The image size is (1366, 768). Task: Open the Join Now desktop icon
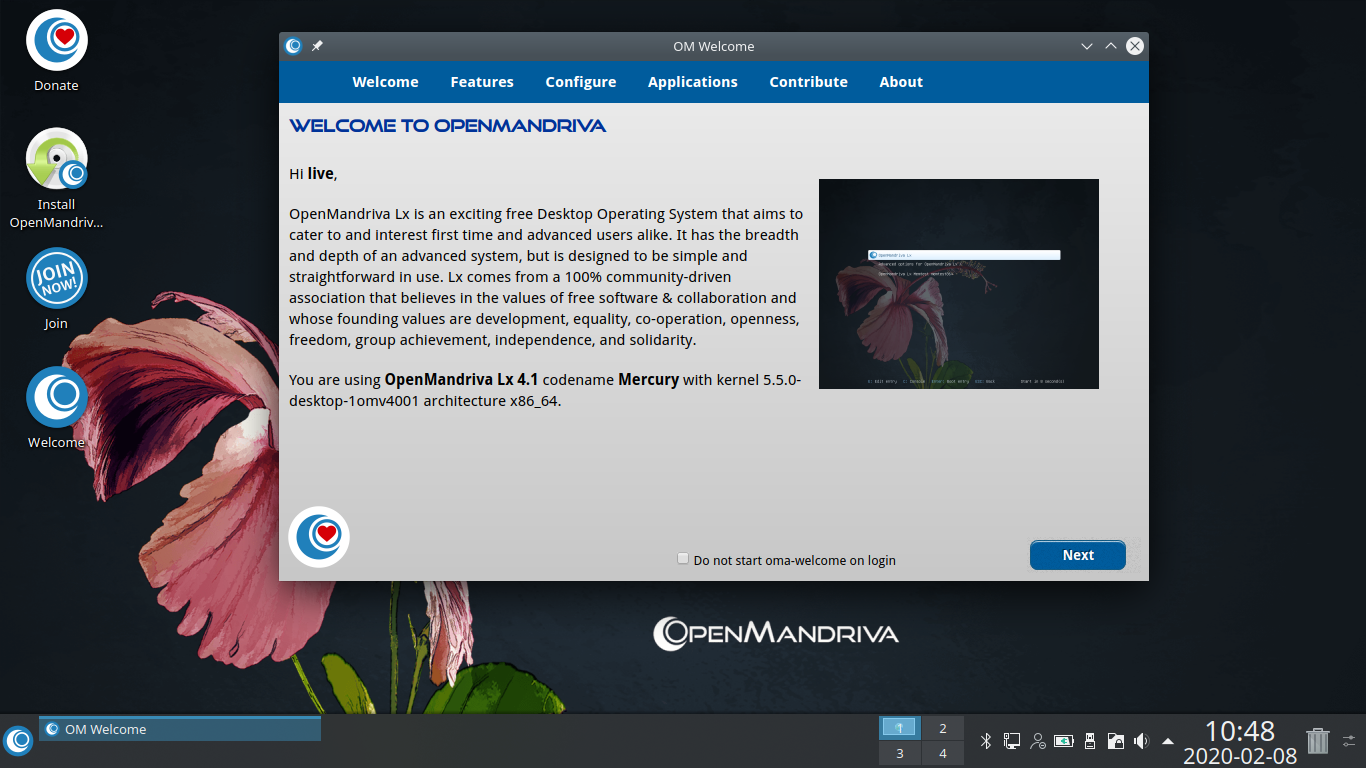(56, 288)
